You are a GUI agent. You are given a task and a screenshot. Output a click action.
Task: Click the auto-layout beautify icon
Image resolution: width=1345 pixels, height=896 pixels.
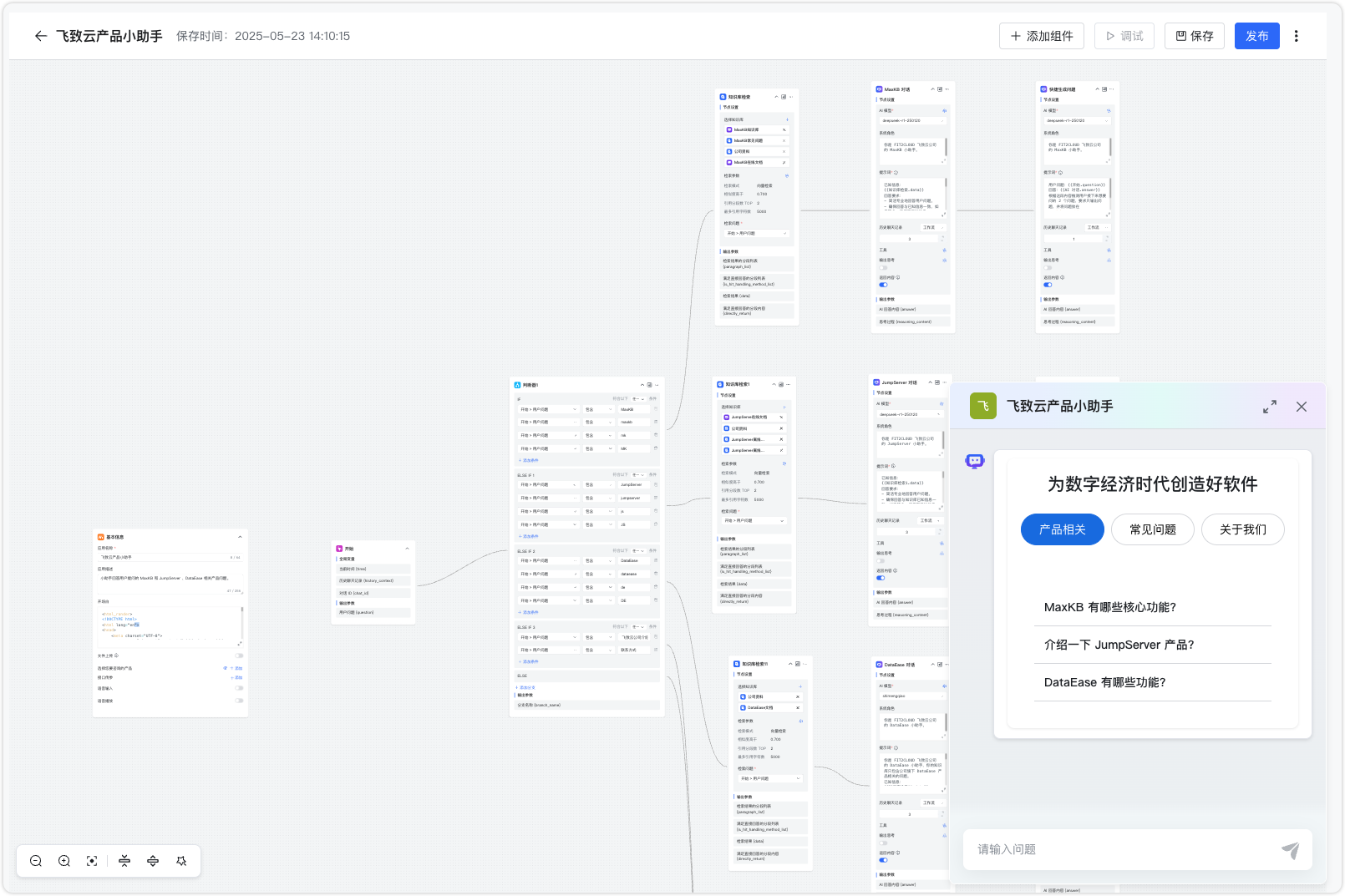181,861
